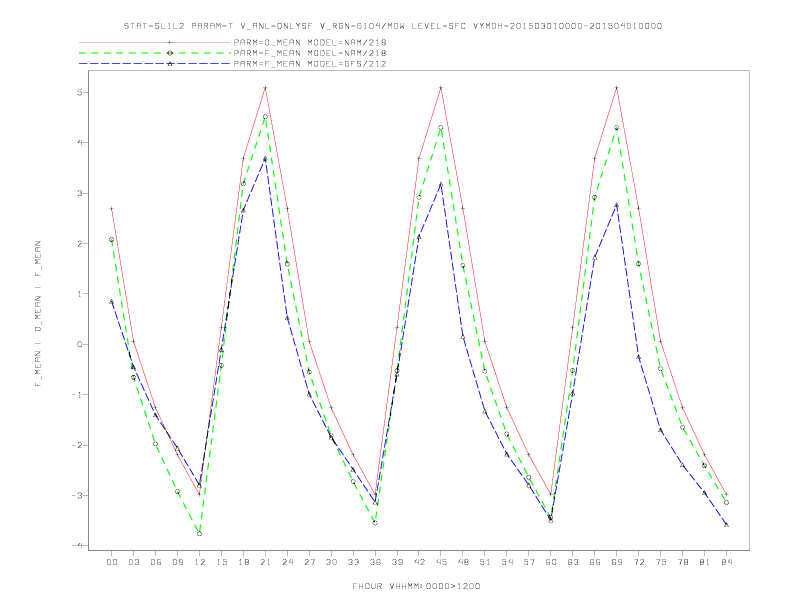Screen dimensions: 792x612
Task: Click x-axis tick label 36
Action: (x=375, y=562)
